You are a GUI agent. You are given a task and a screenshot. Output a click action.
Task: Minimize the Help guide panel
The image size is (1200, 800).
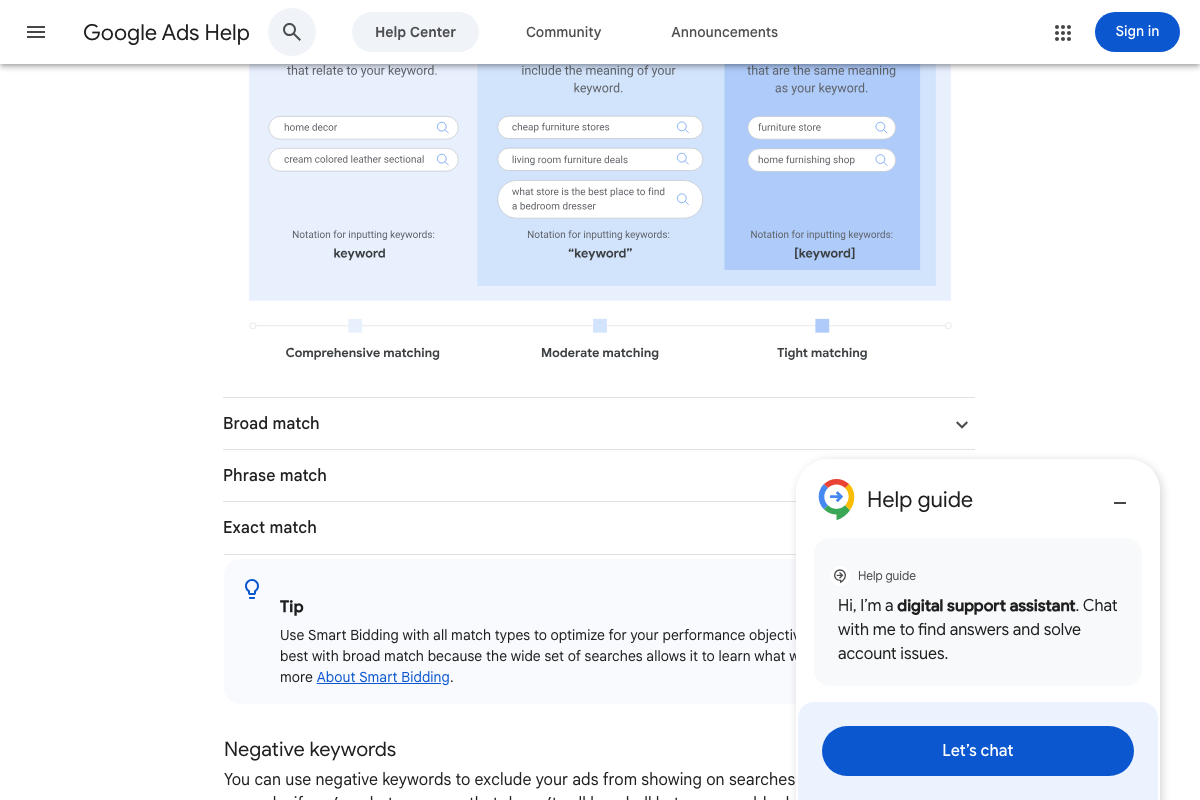click(x=1120, y=503)
